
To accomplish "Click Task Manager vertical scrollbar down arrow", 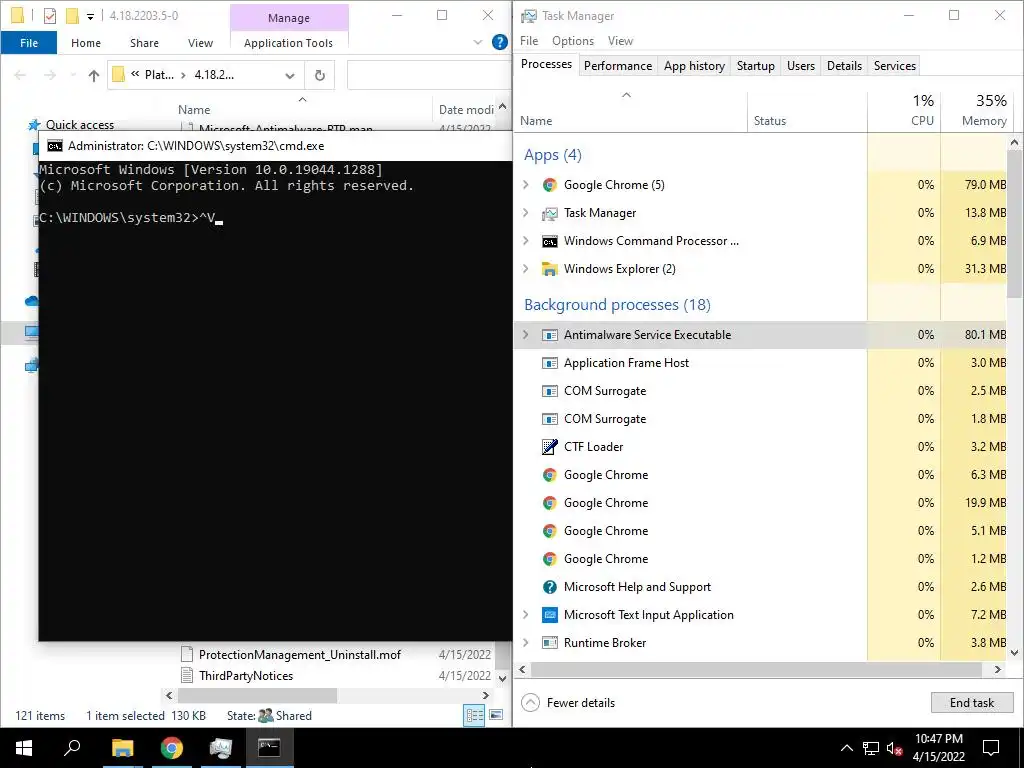I will click(1014, 652).
